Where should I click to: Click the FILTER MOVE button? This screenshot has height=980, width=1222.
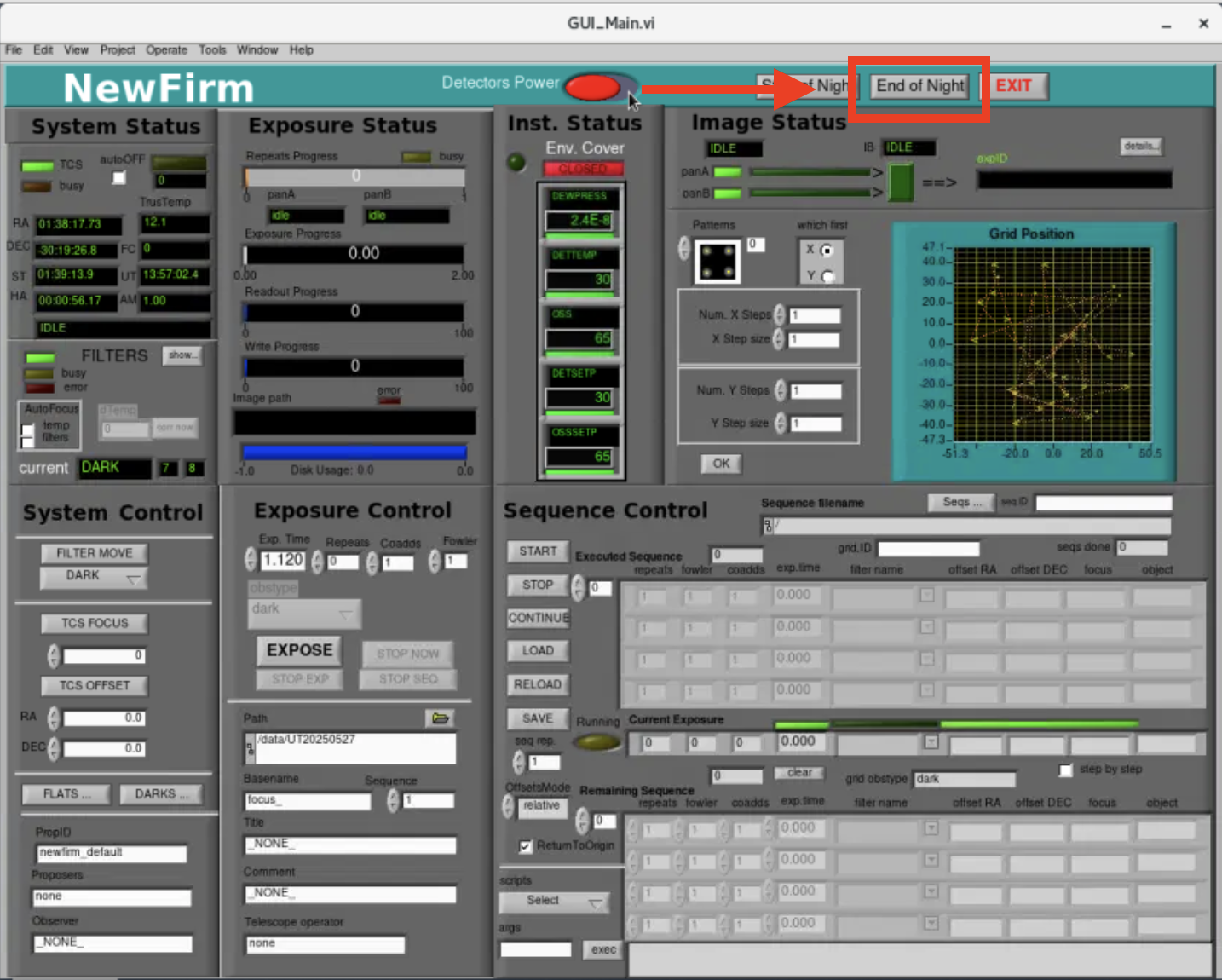pyautogui.click(x=95, y=553)
